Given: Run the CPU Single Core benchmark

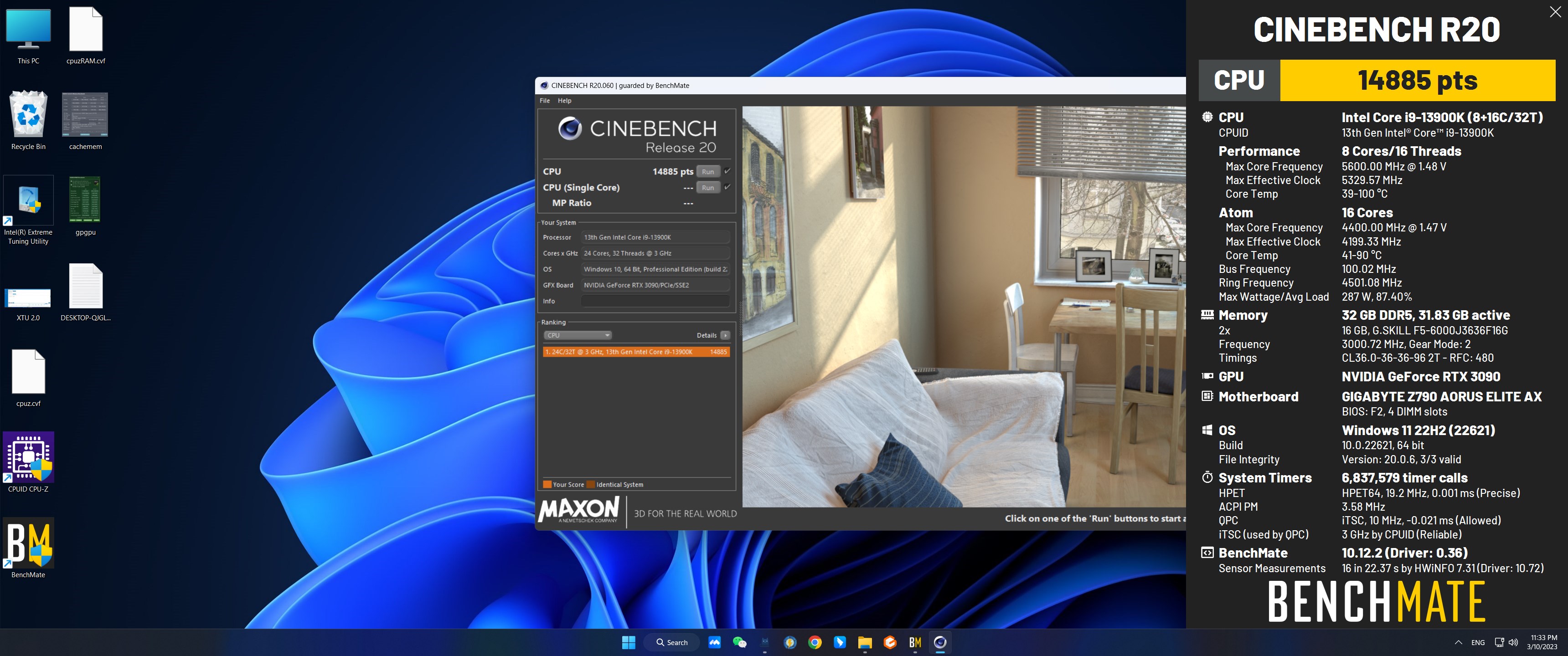Looking at the screenshot, I should click(x=707, y=187).
